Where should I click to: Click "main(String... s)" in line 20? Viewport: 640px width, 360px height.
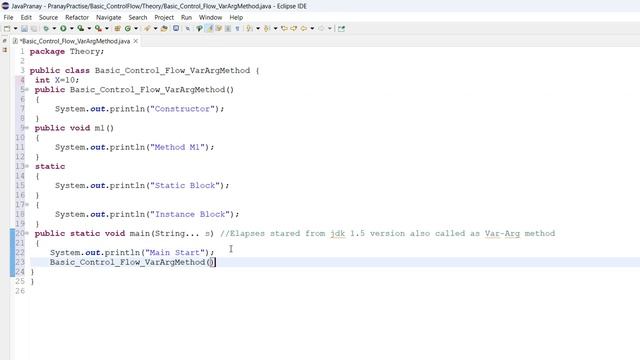[x=172, y=233]
